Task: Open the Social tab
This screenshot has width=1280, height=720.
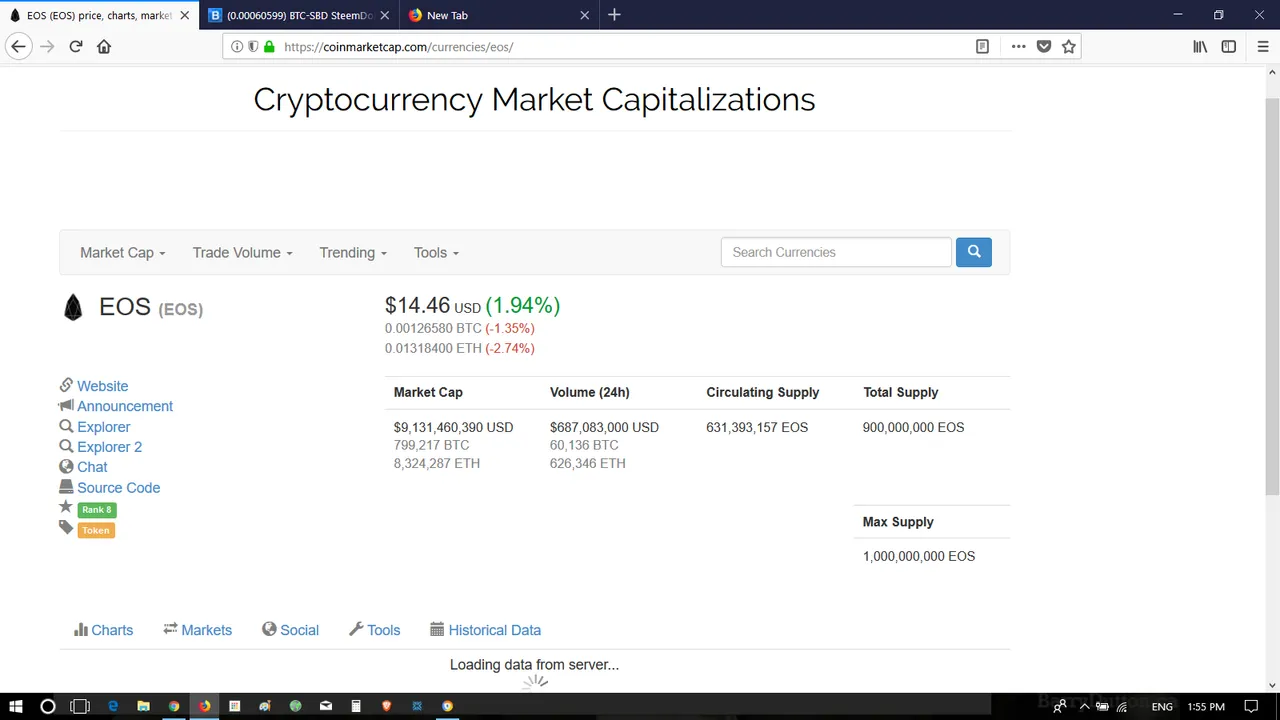Action: pos(290,630)
